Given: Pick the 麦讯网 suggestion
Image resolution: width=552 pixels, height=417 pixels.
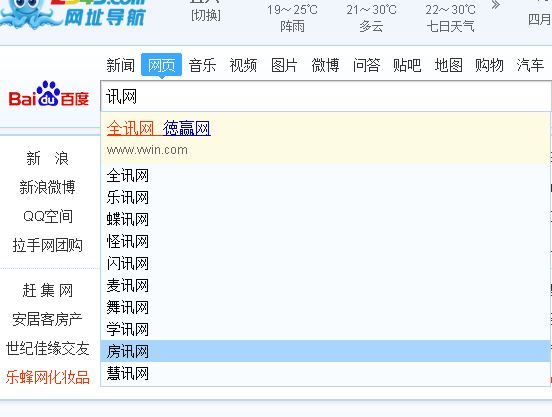Looking at the screenshot, I should [325, 285].
